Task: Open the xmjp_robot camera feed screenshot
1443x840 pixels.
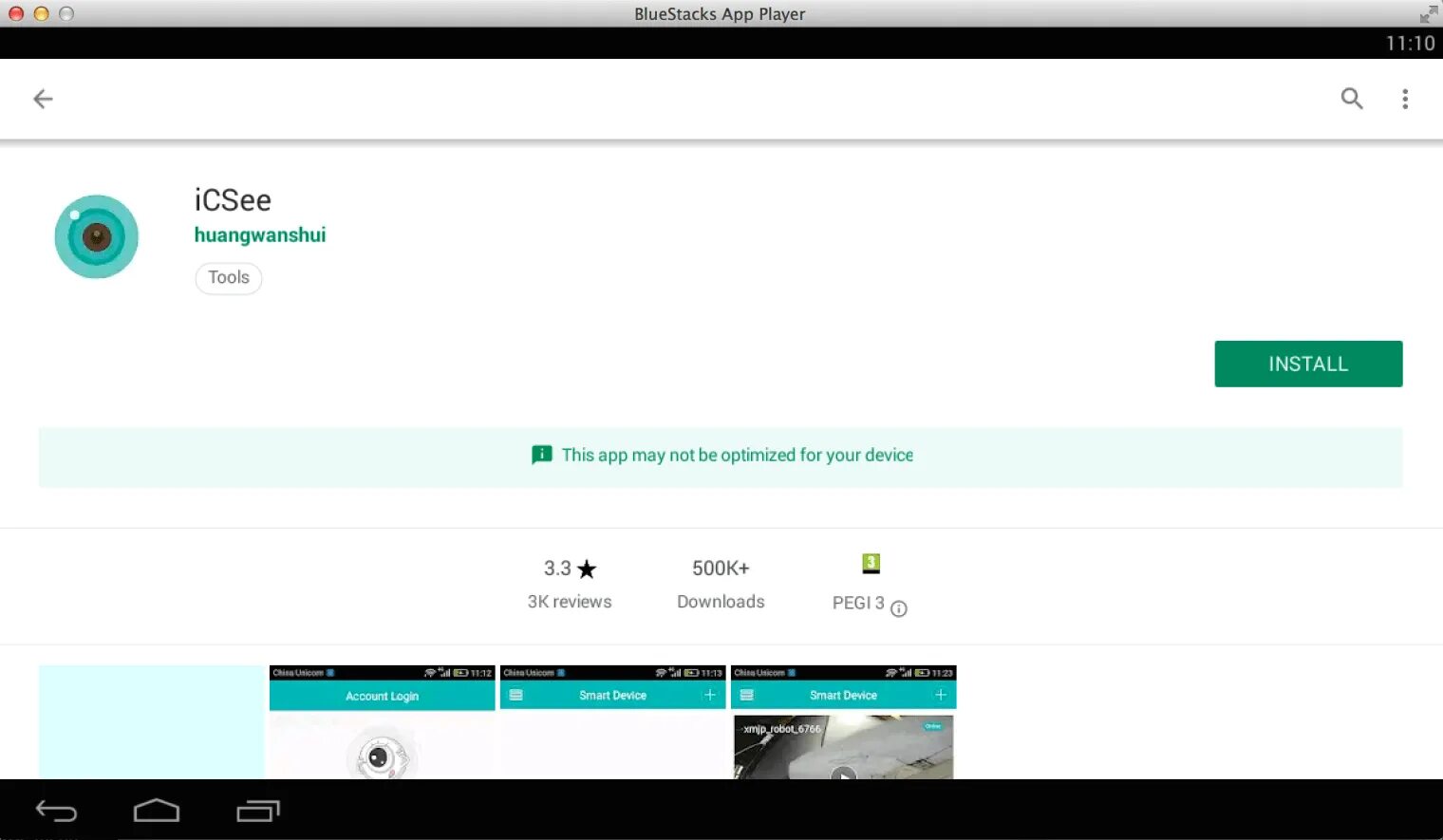Action: click(x=843, y=722)
